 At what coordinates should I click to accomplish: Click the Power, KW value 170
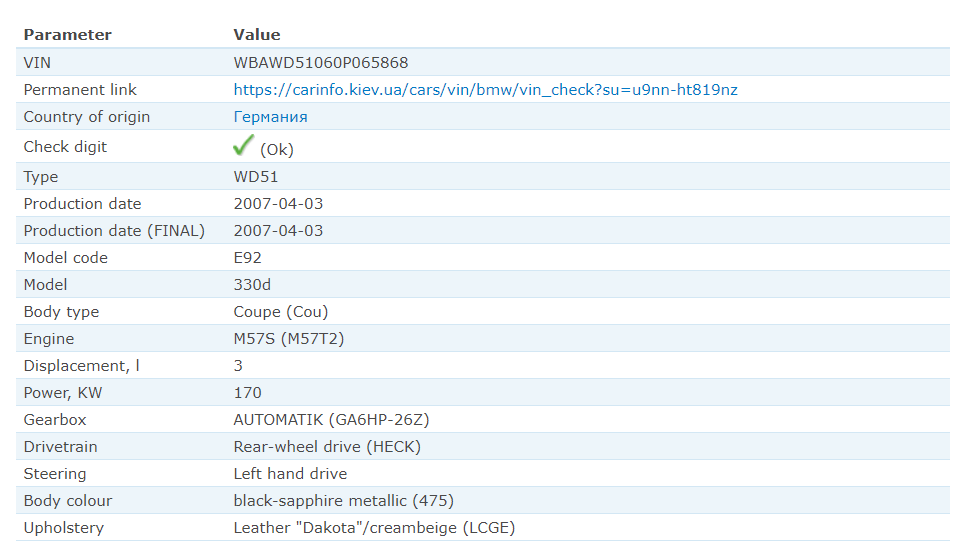pyautogui.click(x=247, y=393)
